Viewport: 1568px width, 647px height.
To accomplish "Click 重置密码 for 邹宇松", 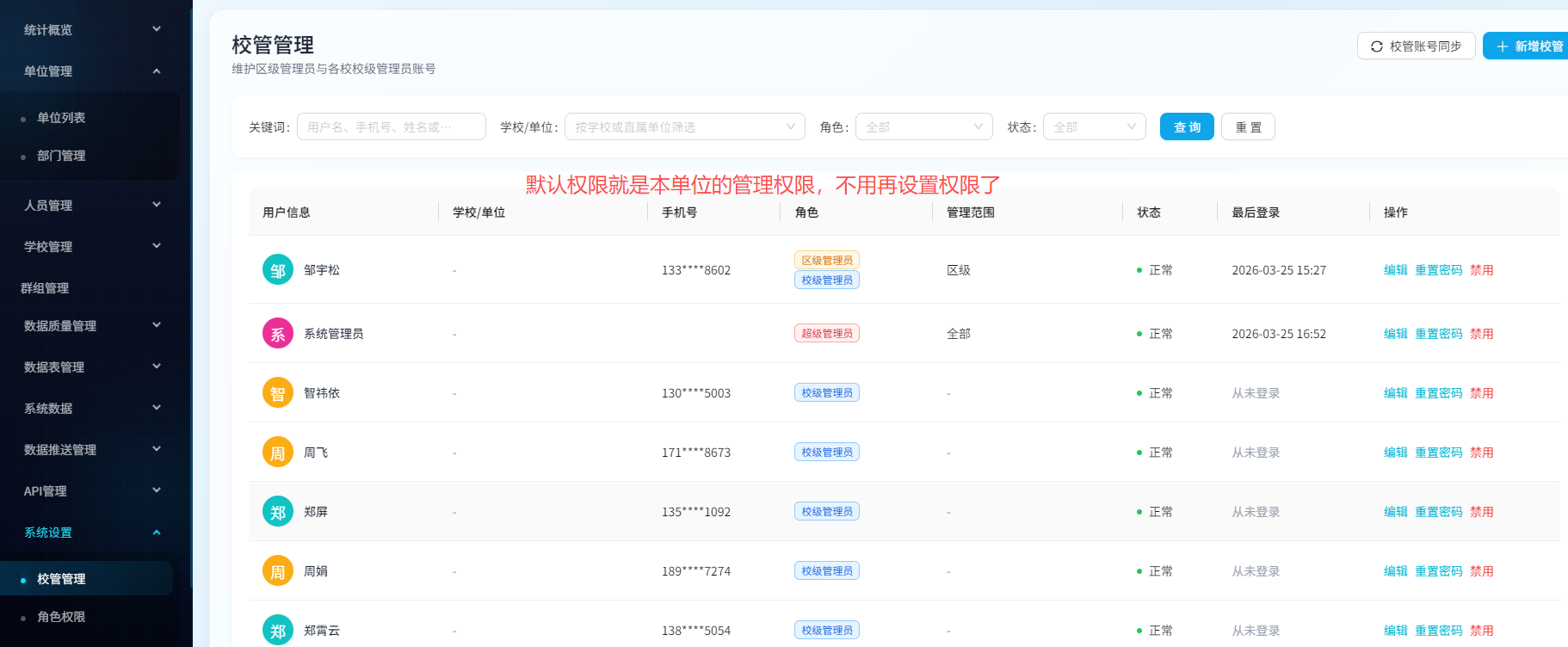I will [x=1438, y=270].
